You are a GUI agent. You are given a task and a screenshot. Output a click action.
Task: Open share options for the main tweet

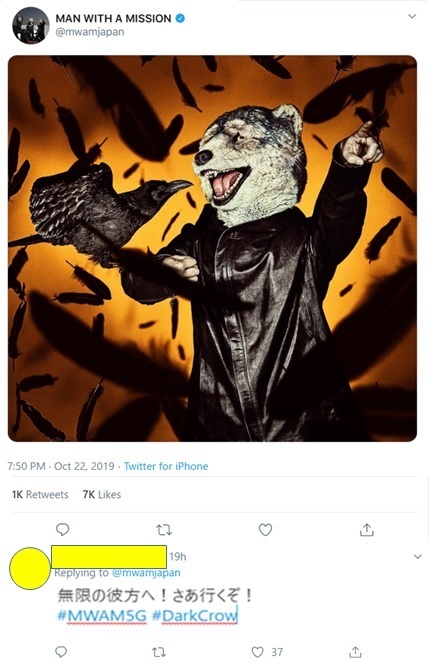[x=367, y=529]
